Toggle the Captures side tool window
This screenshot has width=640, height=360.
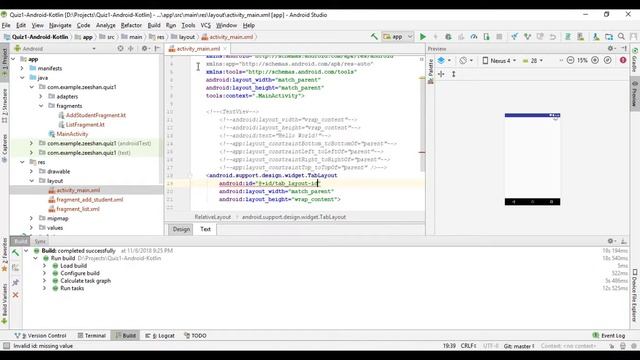tap(4, 148)
